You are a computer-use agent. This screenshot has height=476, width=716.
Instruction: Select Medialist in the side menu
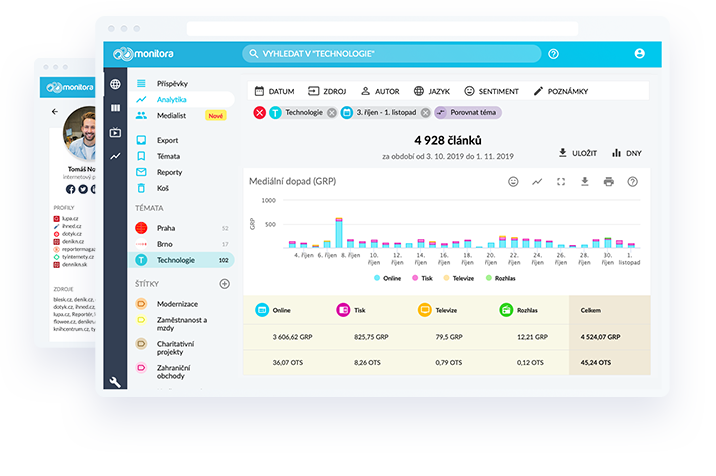173,116
